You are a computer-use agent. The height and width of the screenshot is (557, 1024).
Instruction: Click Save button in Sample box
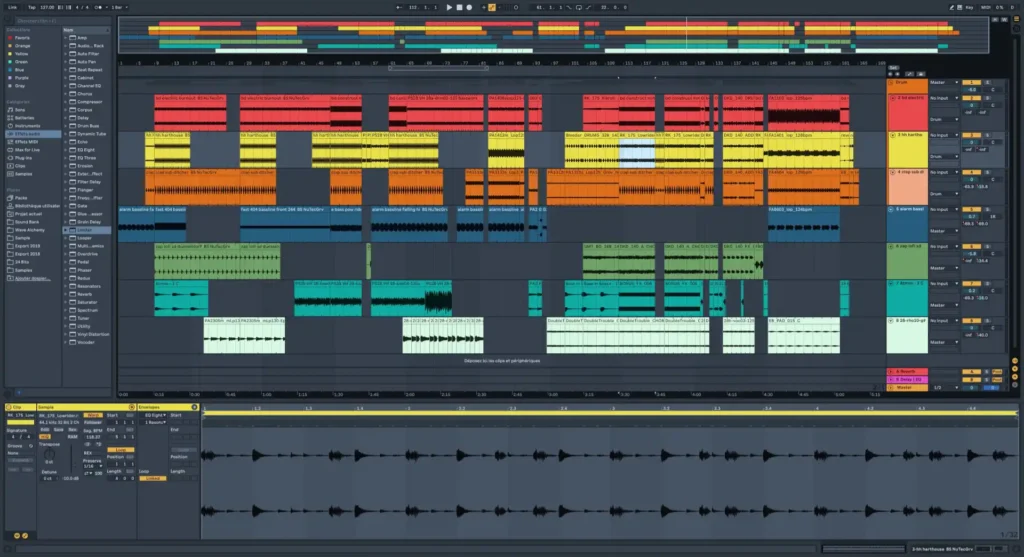(x=59, y=430)
